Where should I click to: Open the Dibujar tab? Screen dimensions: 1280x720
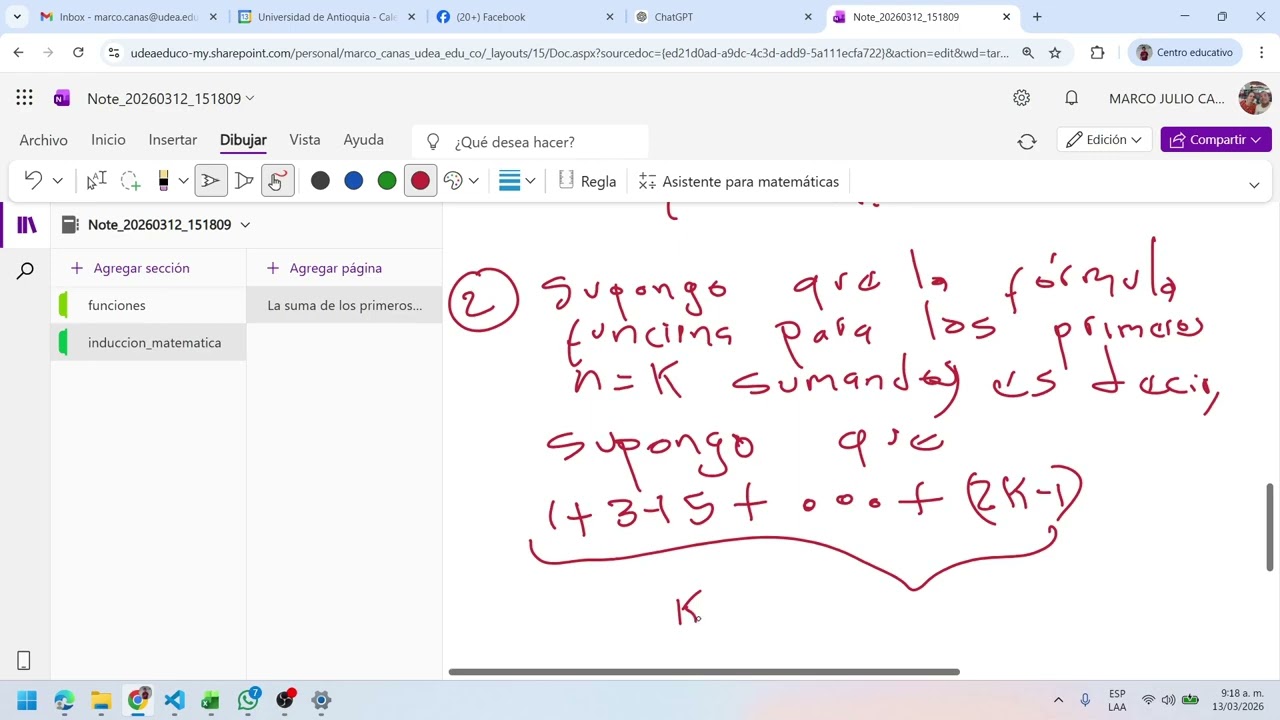click(243, 140)
